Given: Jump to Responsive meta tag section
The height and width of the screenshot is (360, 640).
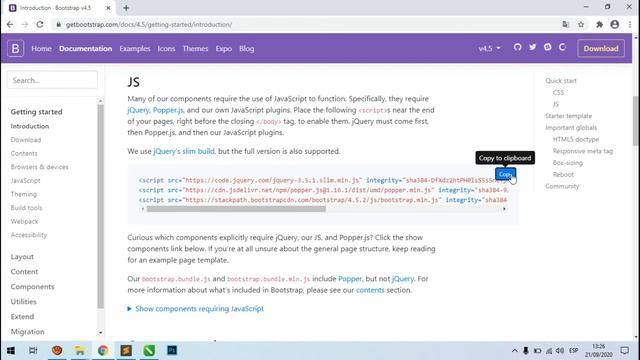Looking at the screenshot, I should [582, 151].
